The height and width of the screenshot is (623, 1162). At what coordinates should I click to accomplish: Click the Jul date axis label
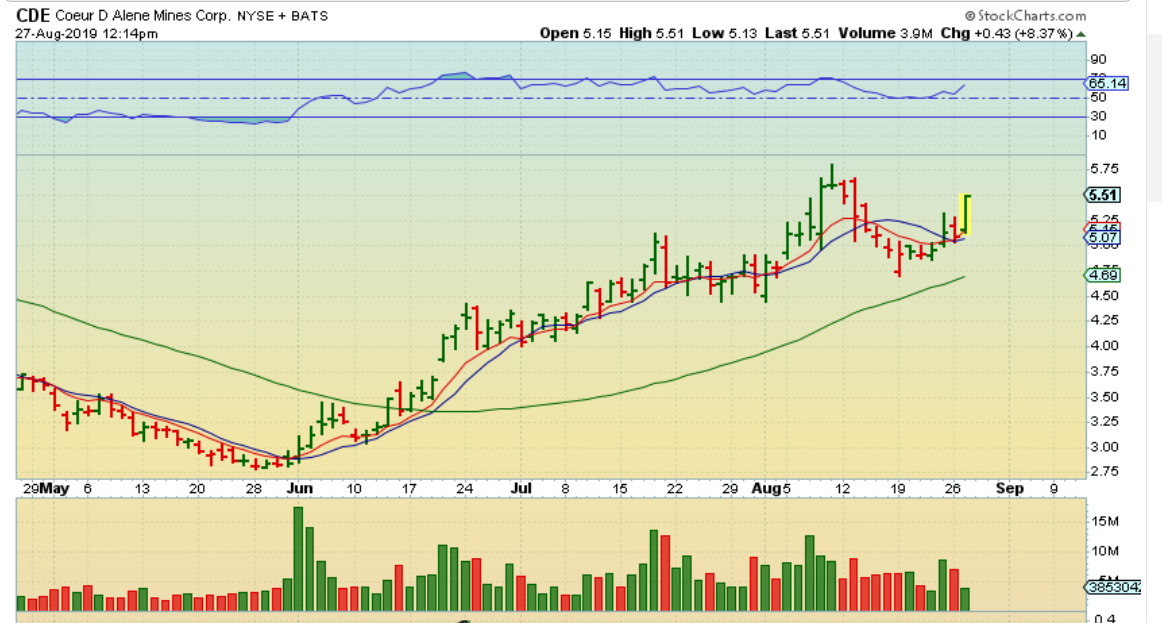[x=521, y=489]
